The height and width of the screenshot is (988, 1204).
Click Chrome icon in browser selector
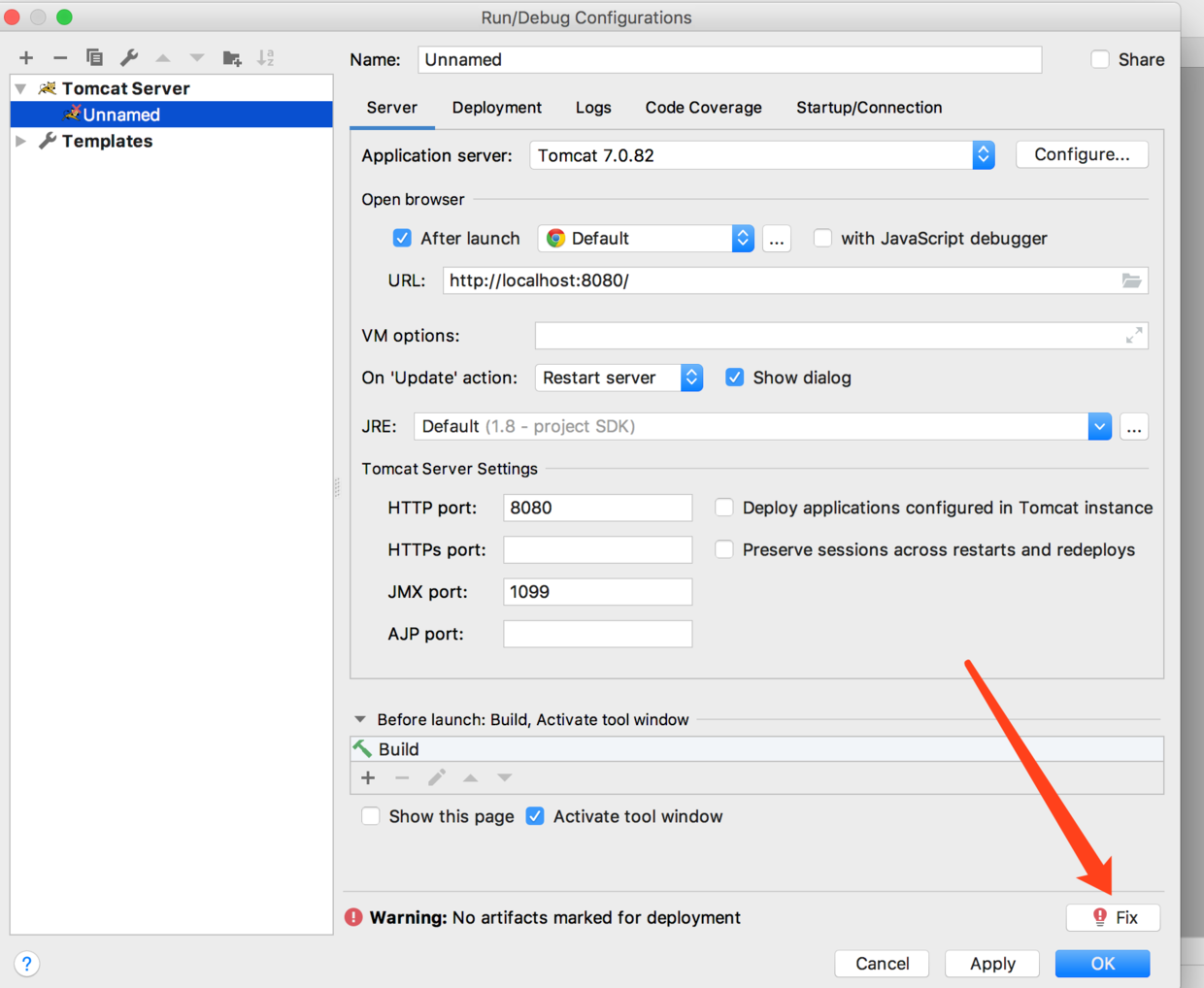pyautogui.click(x=556, y=238)
